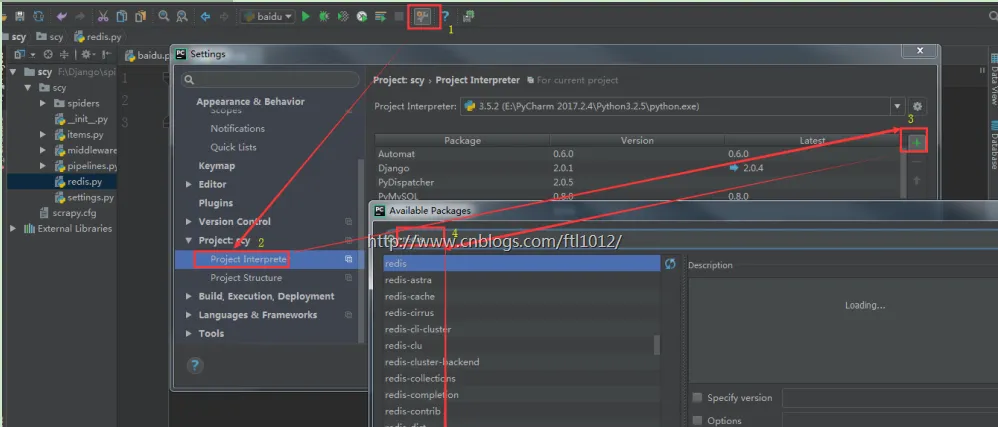Screen dimensions: 998x427
Task: Select Plugins in settings tree
Action: (216, 203)
